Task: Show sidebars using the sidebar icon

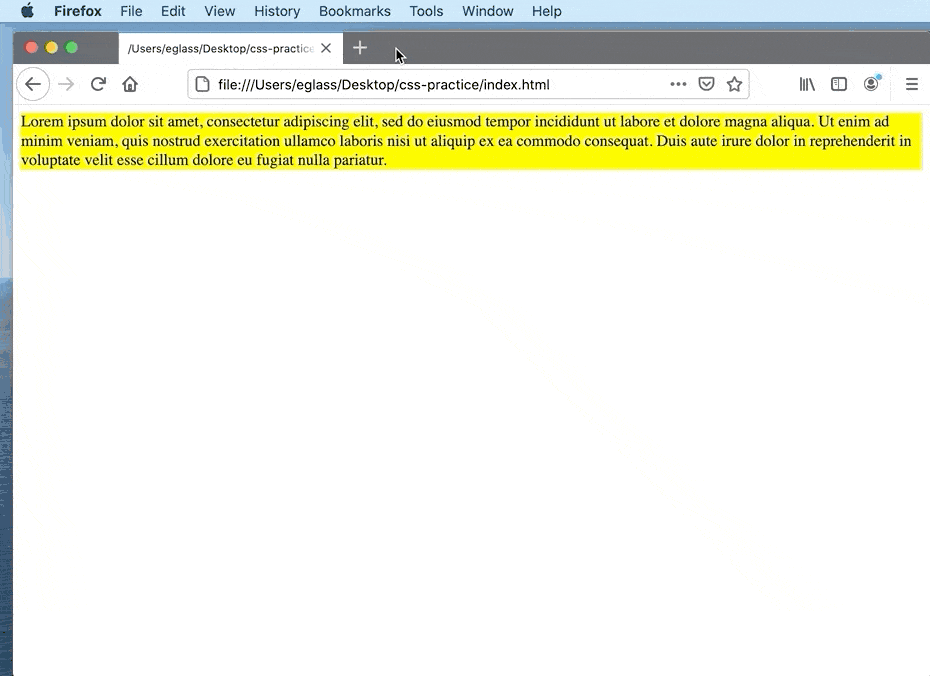Action: (x=839, y=84)
